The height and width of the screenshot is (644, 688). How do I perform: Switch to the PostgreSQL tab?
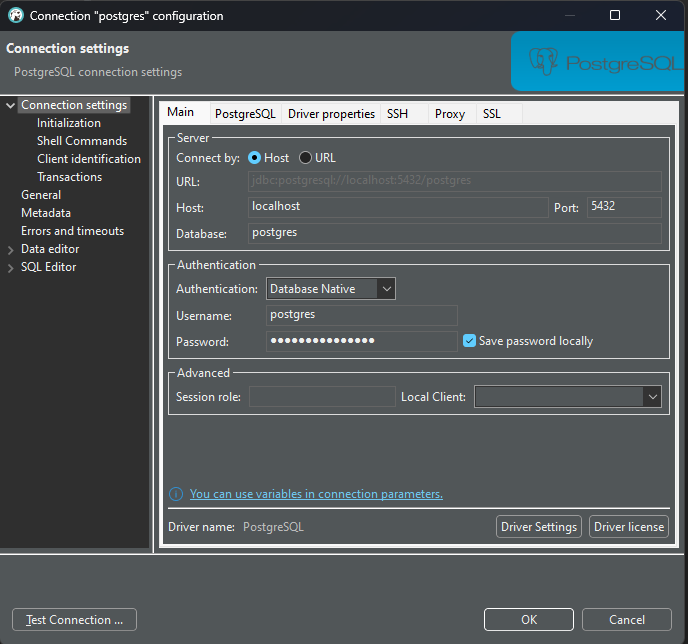245,114
